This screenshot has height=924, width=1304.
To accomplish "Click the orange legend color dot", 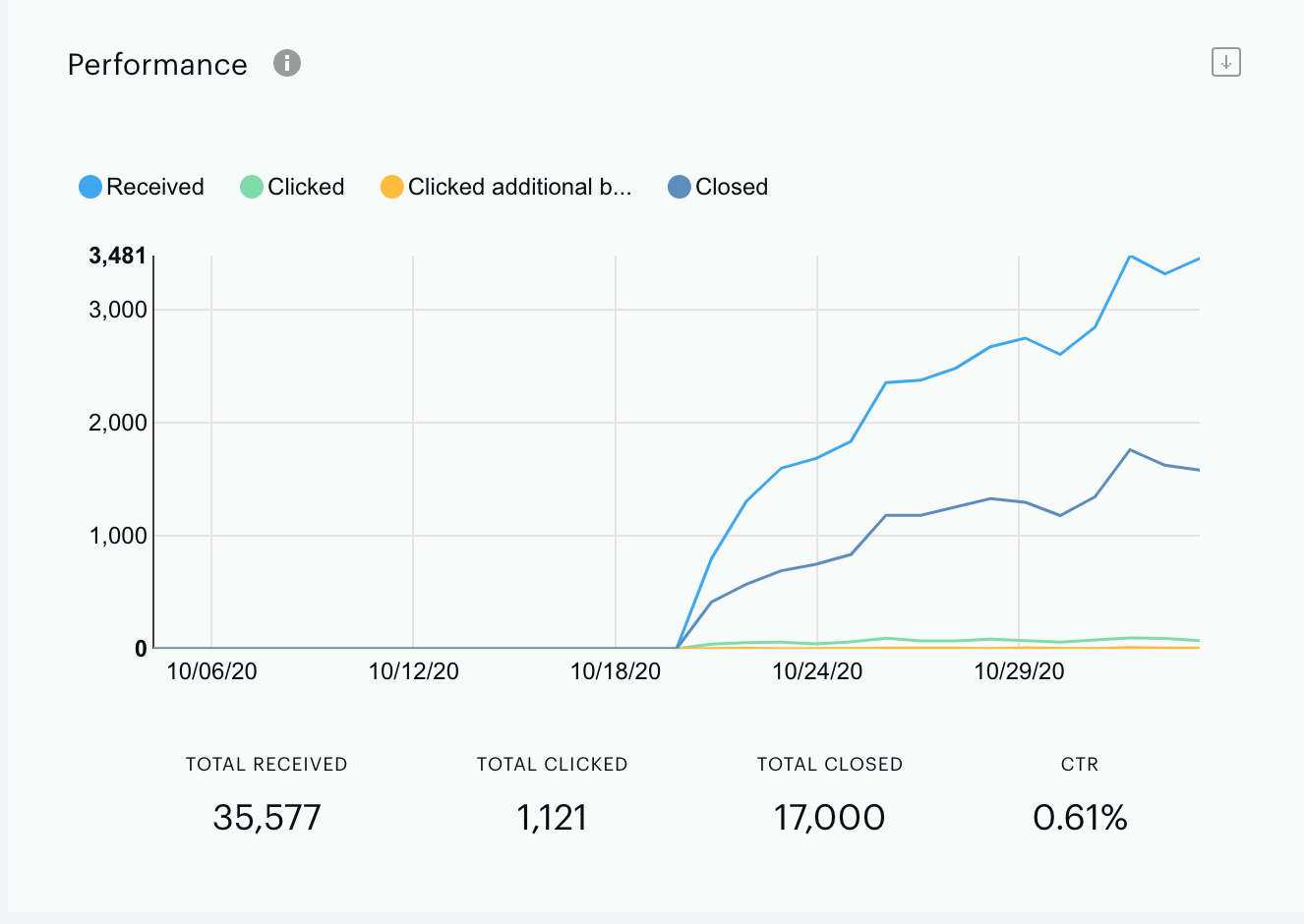I will pos(392,187).
